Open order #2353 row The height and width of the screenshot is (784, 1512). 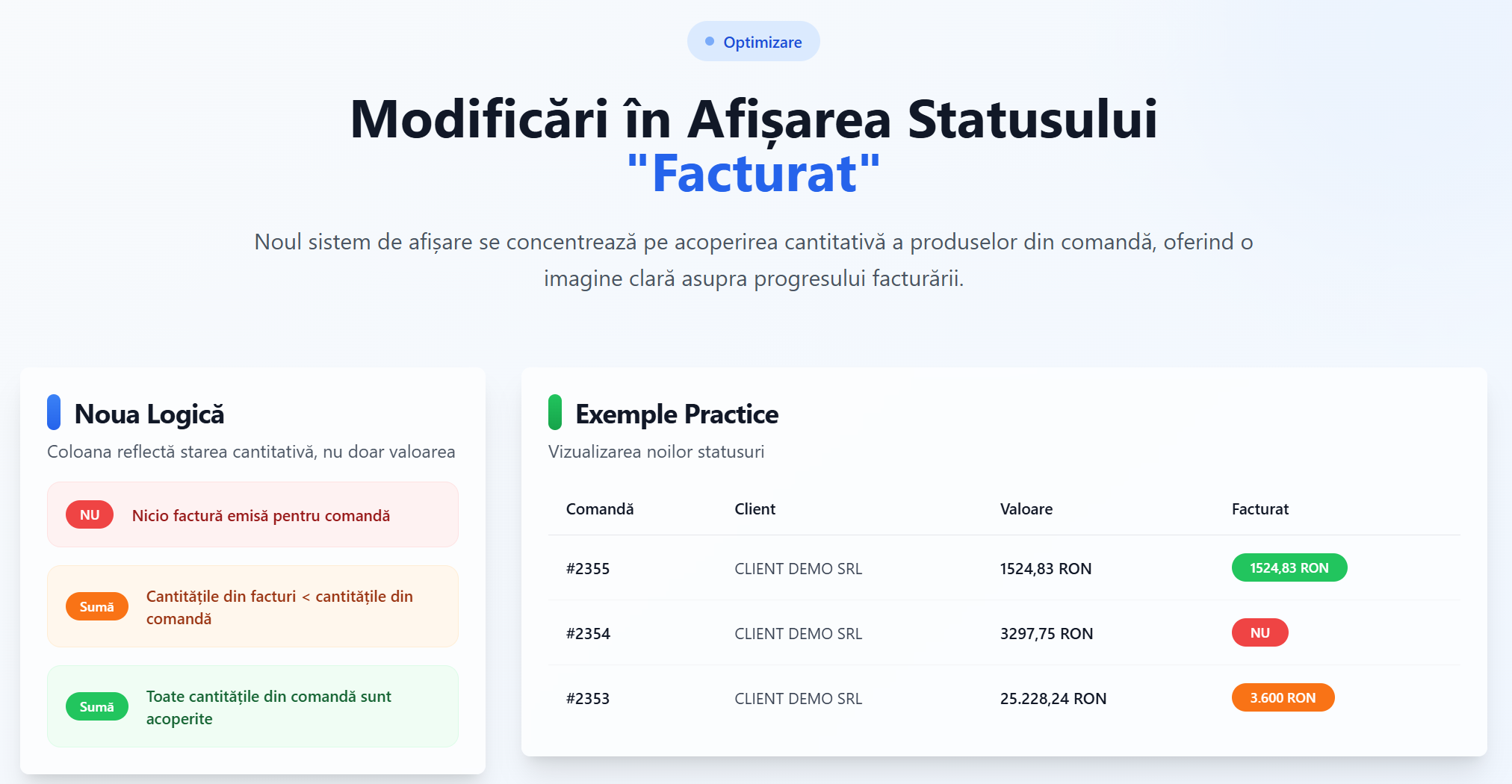point(1004,698)
